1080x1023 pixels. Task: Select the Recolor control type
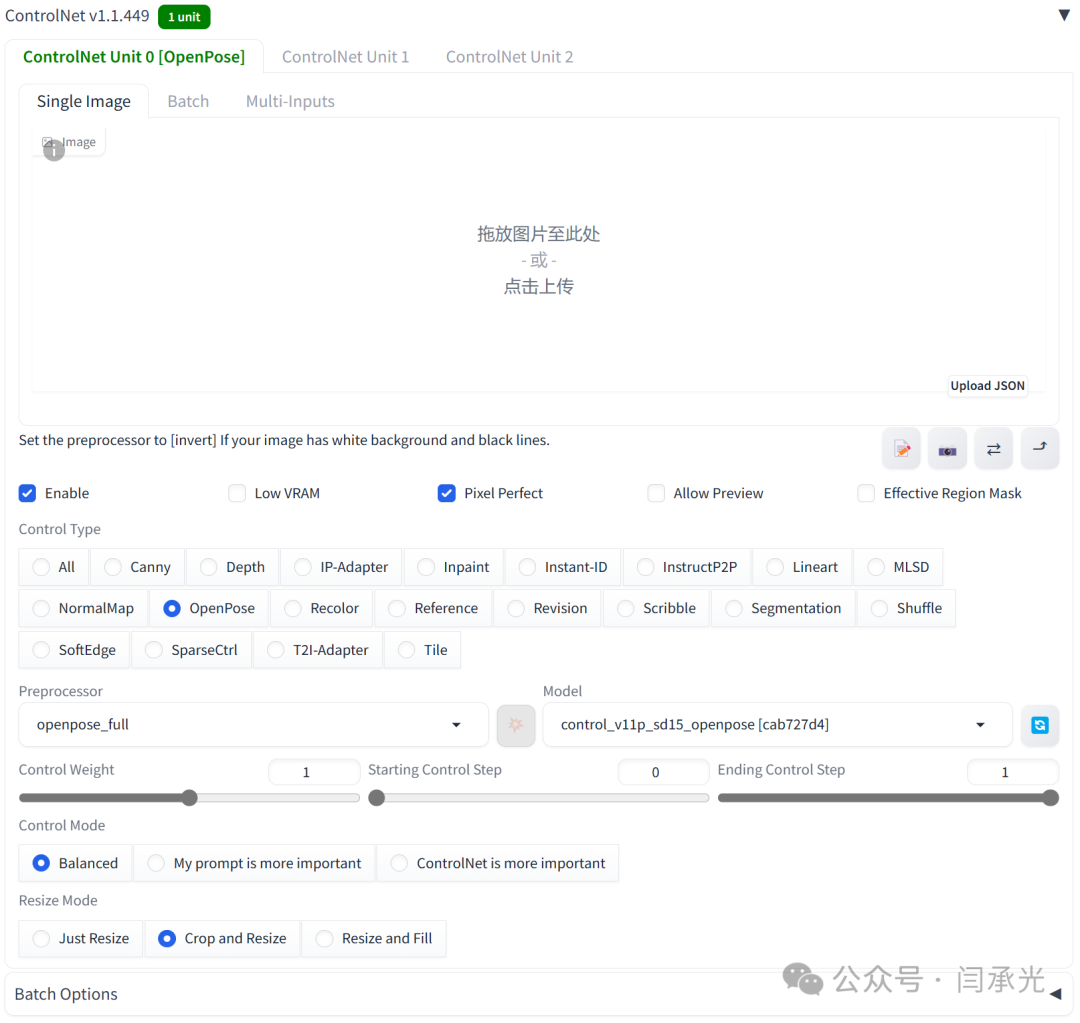click(322, 608)
